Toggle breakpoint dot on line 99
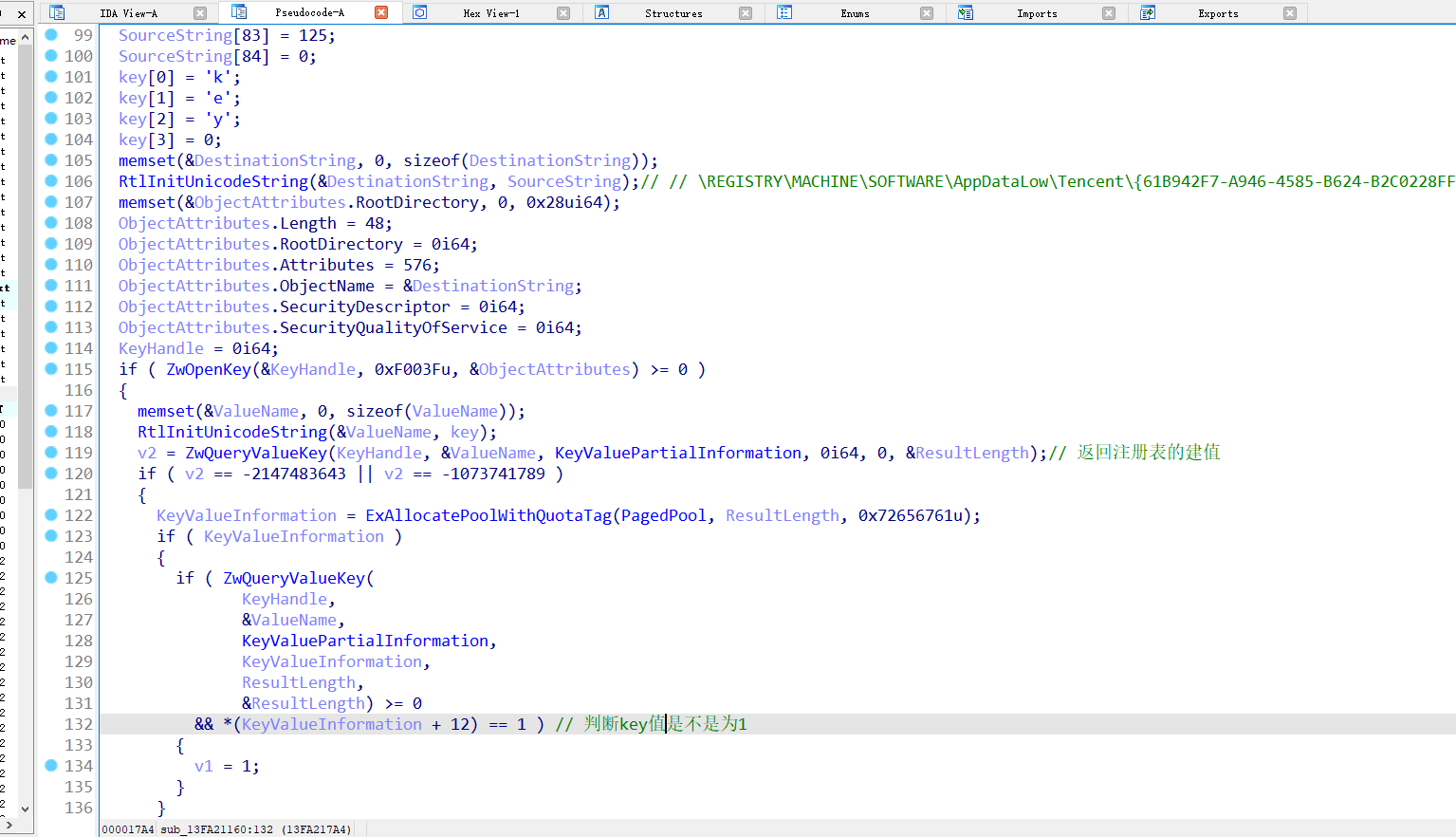The height and width of the screenshot is (837, 1456). (51, 34)
